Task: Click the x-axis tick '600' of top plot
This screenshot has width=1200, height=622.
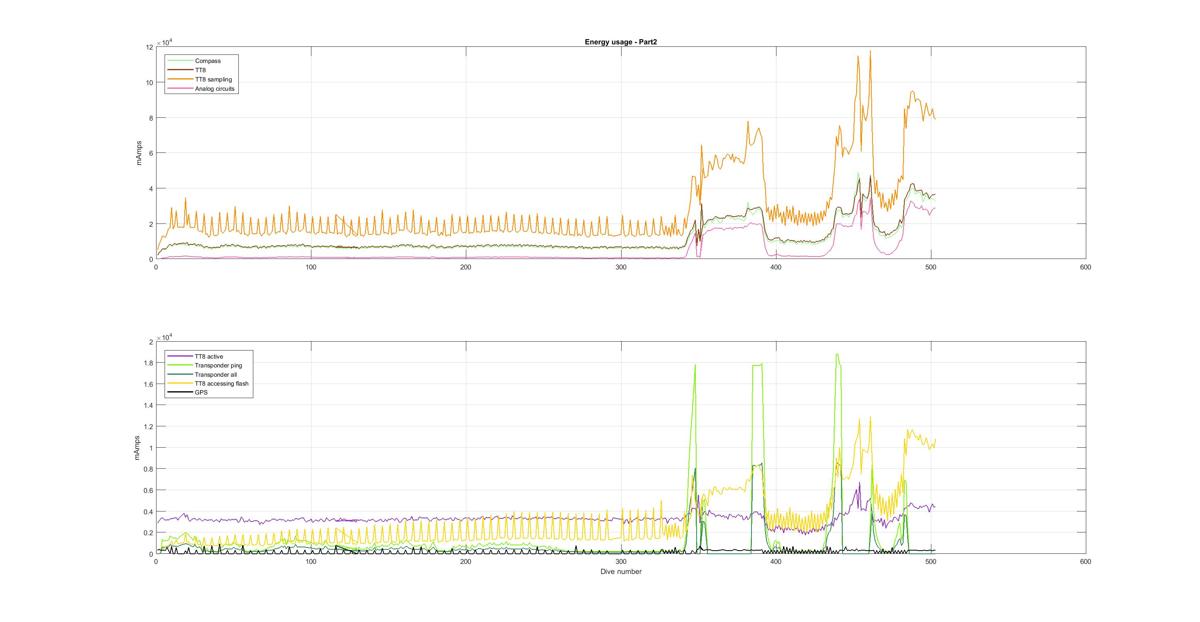Action: [1086, 267]
